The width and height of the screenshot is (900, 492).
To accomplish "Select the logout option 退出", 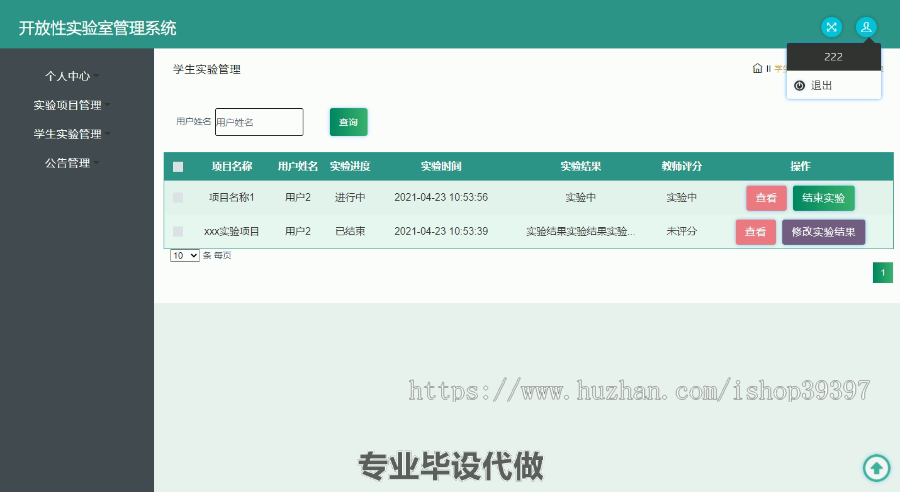I will point(833,86).
